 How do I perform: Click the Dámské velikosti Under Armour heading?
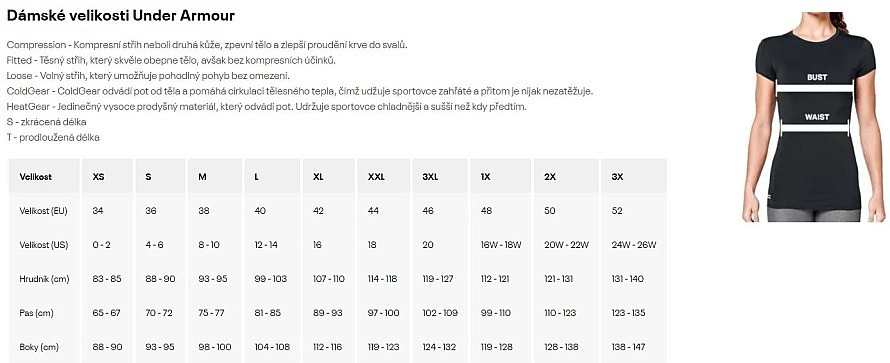click(x=120, y=16)
